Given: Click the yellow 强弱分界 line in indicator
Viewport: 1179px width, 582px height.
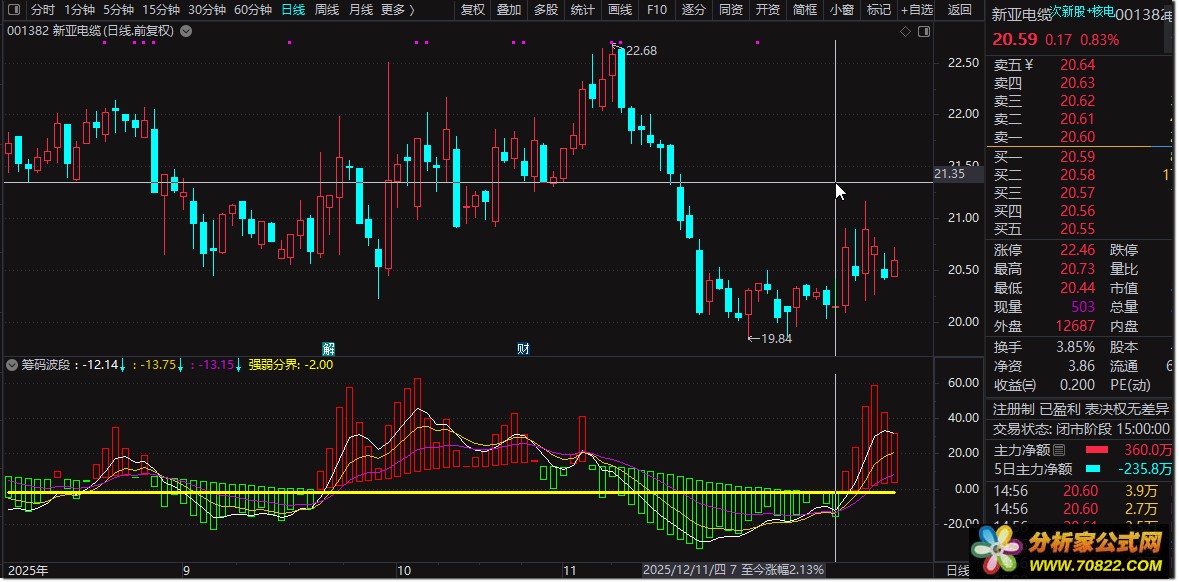Looking at the screenshot, I should click(x=450, y=493).
